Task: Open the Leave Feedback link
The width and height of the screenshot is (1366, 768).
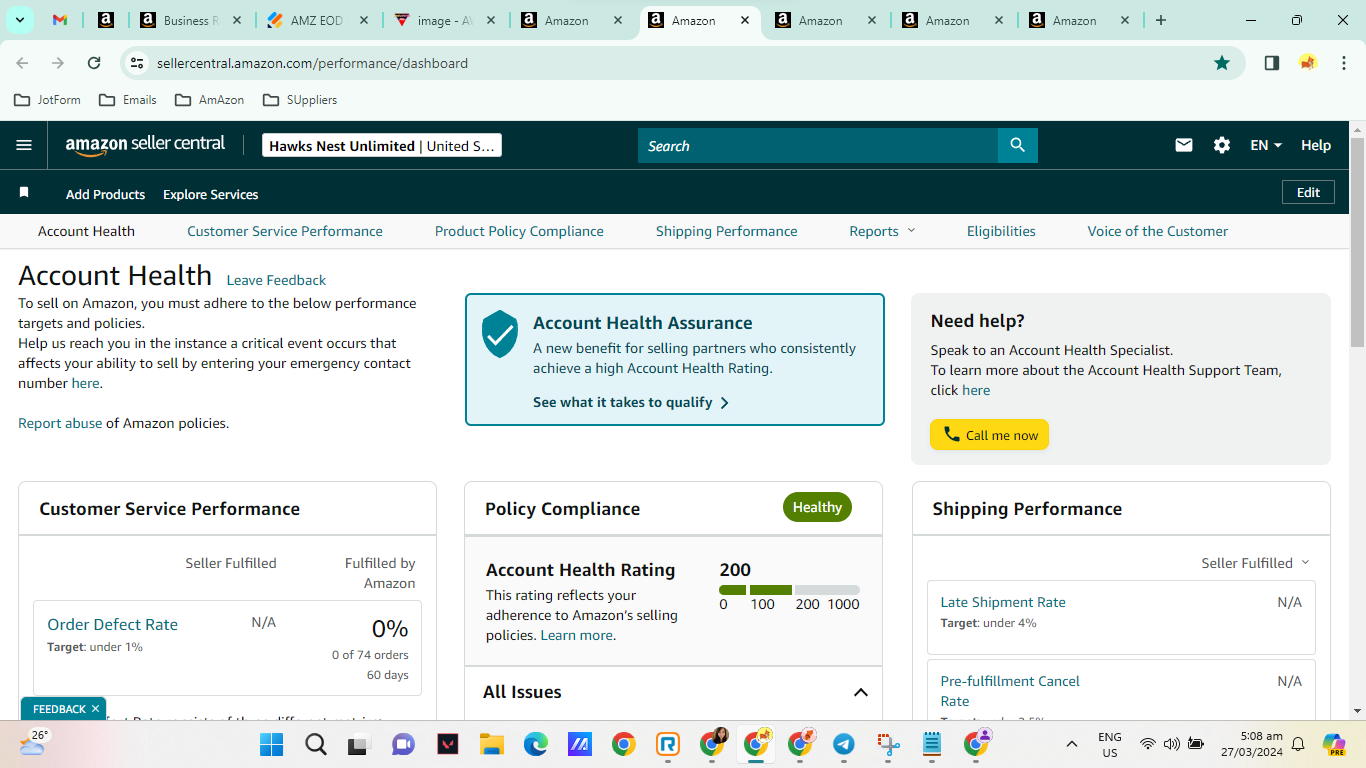Action: point(276,280)
